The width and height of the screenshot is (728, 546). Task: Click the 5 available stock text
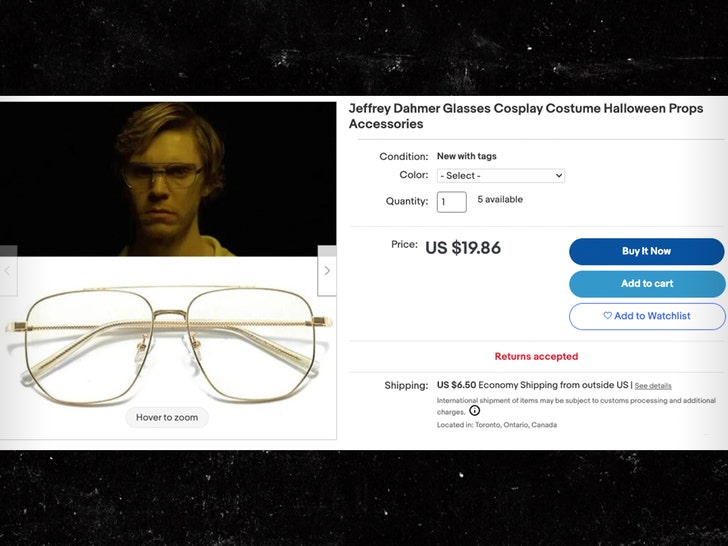[x=500, y=200]
